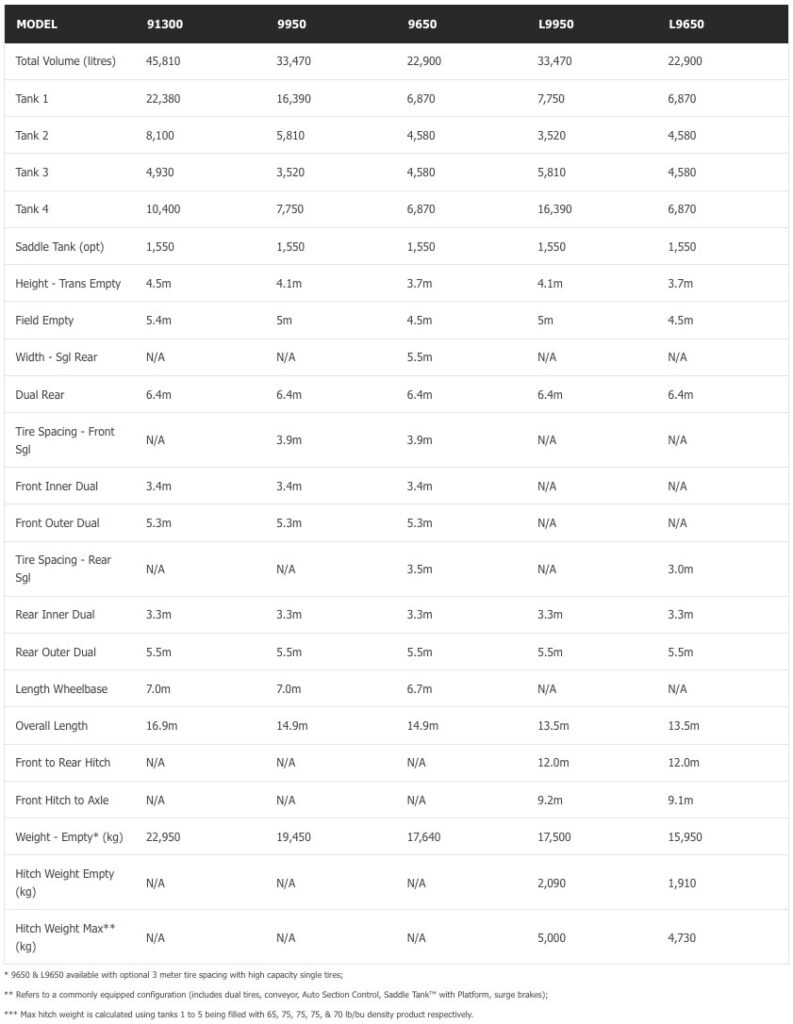Click the max hitch weight calculation footnote
The width and height of the screenshot is (793, 1024).
pos(239,1015)
